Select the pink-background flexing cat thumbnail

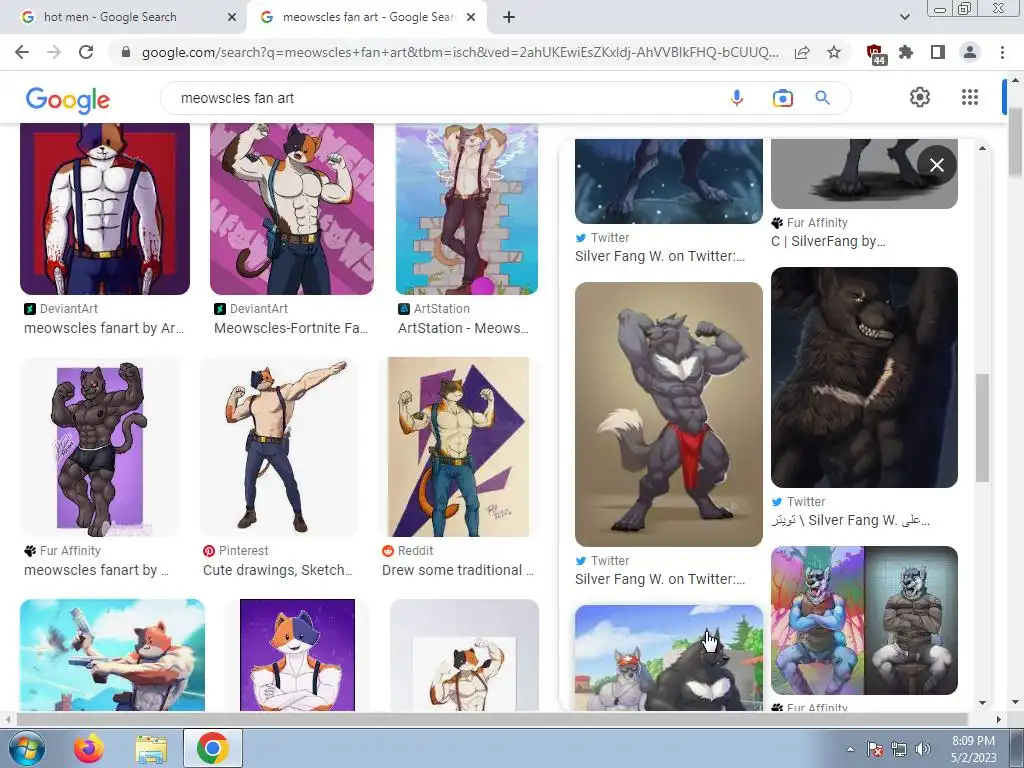[x=292, y=209]
